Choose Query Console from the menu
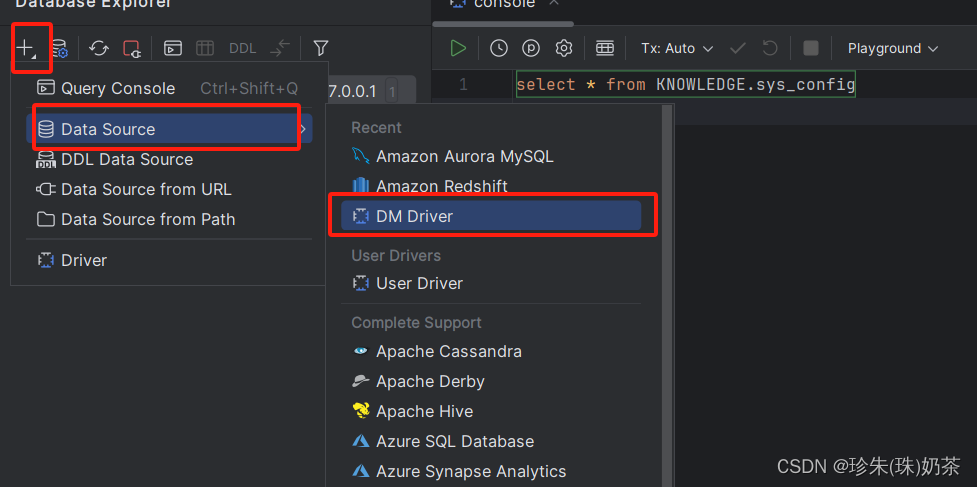The height and width of the screenshot is (487, 977). pos(169,88)
